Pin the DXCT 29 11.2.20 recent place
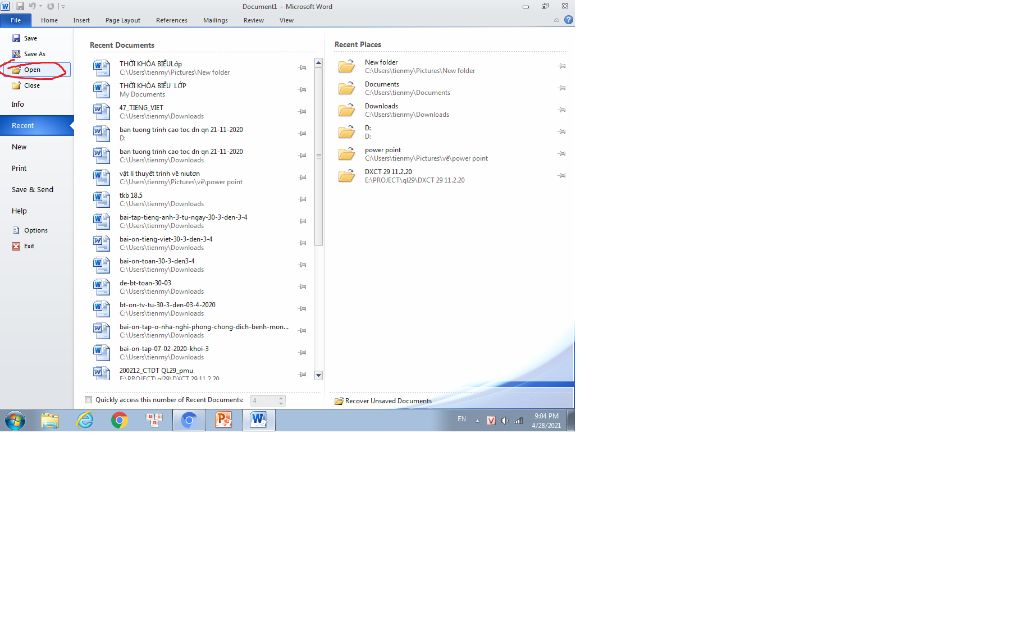Viewport: 1024px width, 629px height. tap(562, 176)
